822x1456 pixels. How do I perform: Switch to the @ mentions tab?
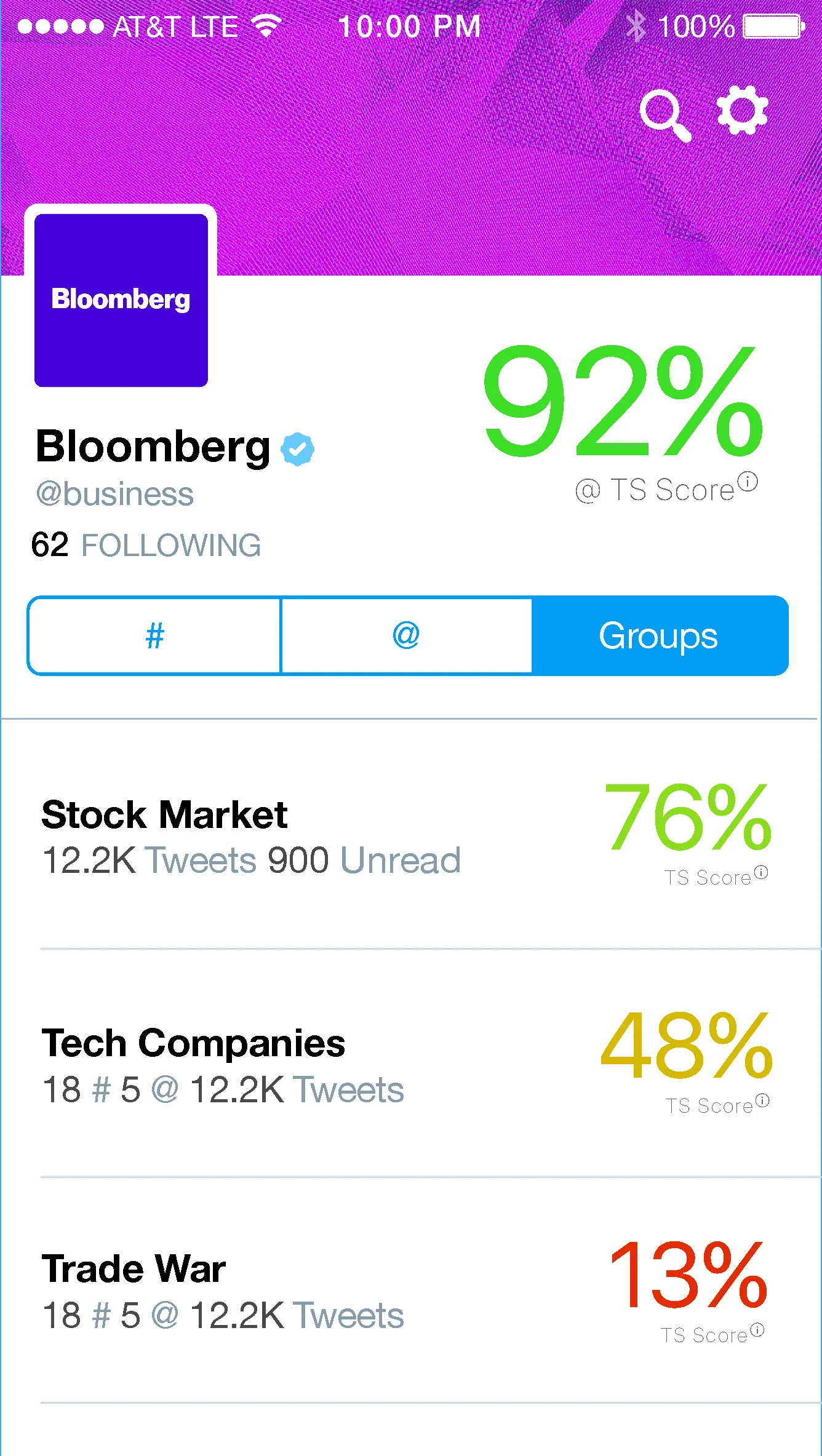coord(406,635)
